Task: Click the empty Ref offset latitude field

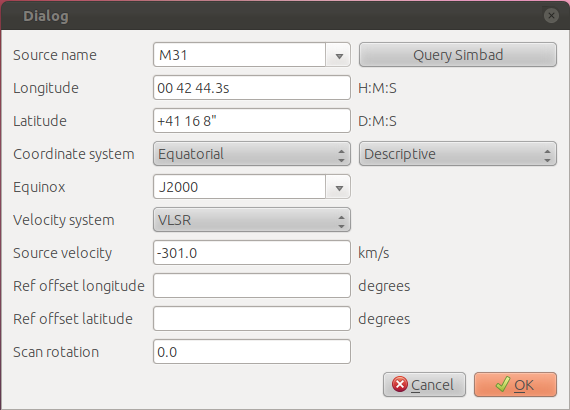Action: point(252,319)
